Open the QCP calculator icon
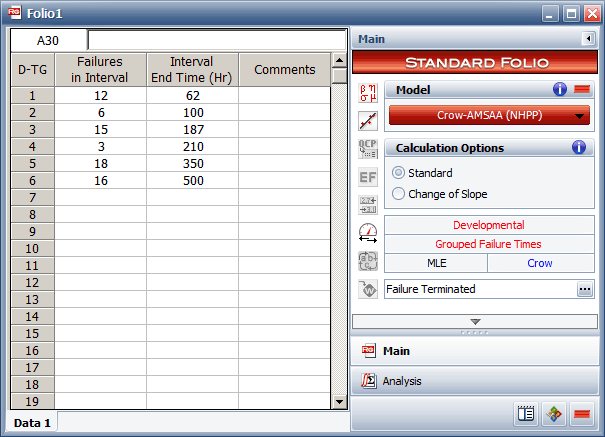The image size is (605, 437). tap(368, 149)
